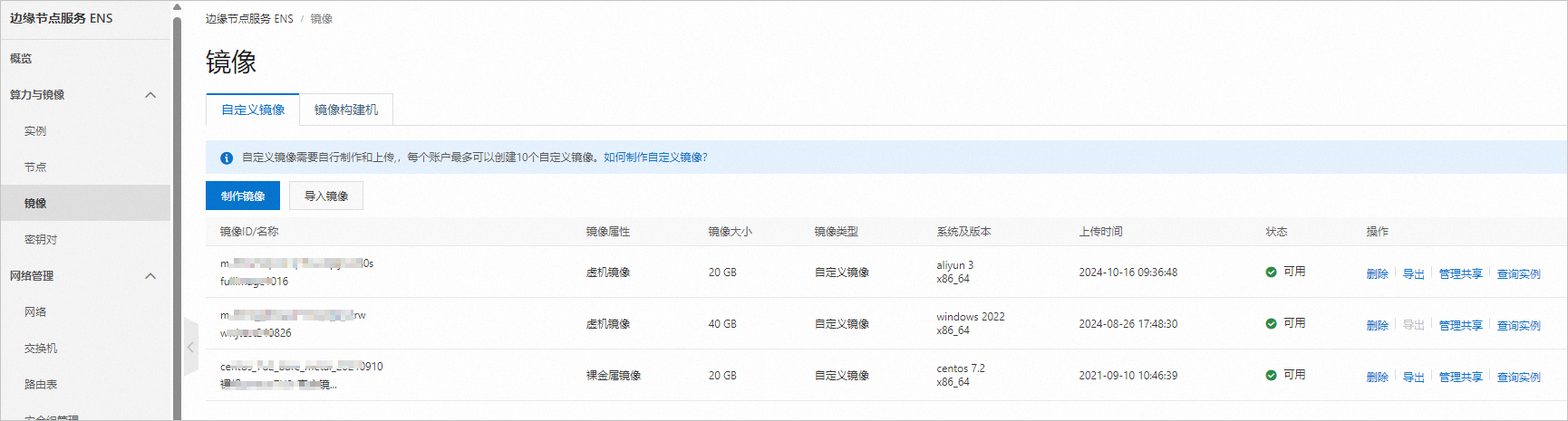Click 查询实例 for the centos 7.2 image
This screenshot has width=1568, height=421.
[x=1519, y=377]
